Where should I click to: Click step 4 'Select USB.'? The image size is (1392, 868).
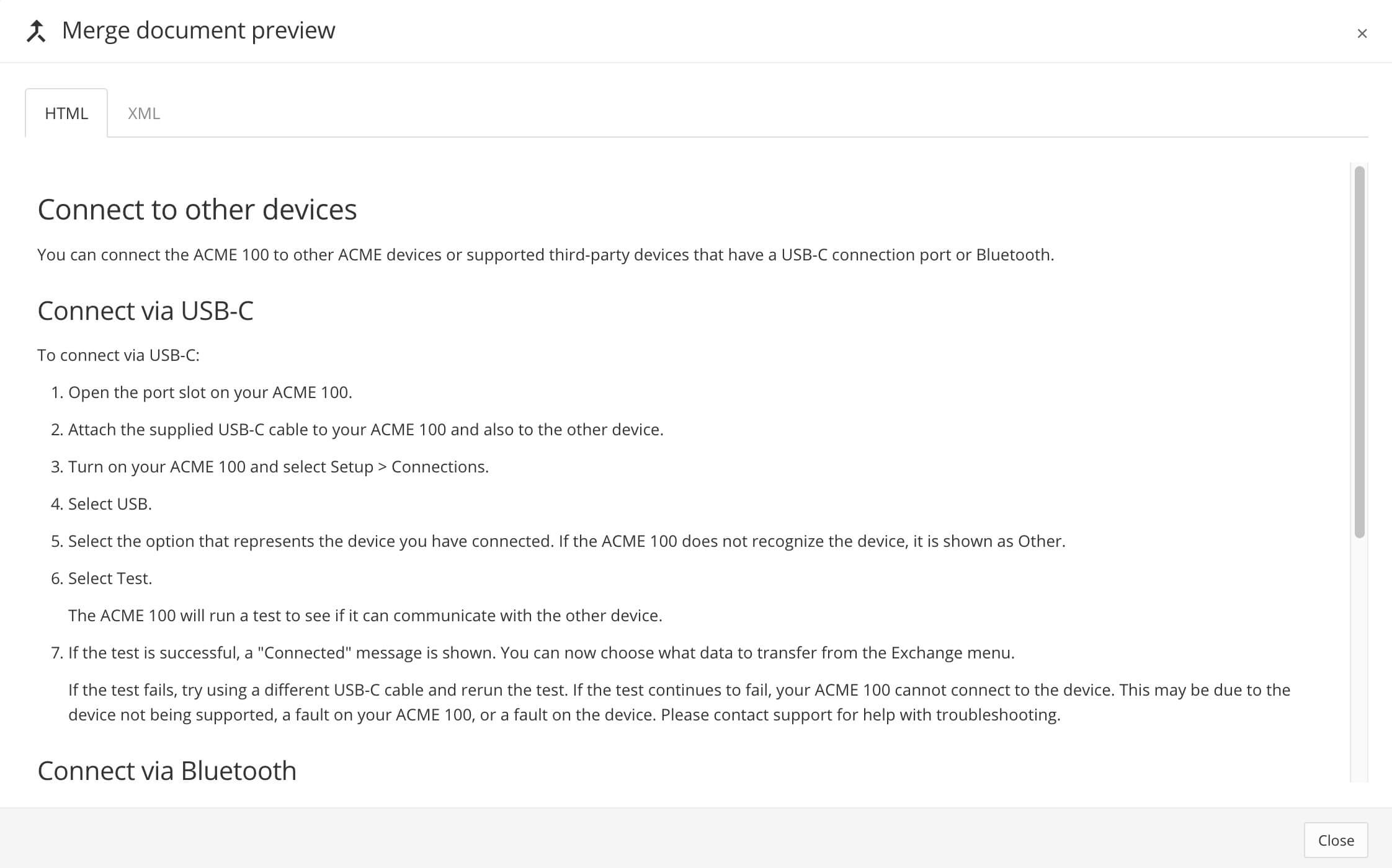[110, 504]
